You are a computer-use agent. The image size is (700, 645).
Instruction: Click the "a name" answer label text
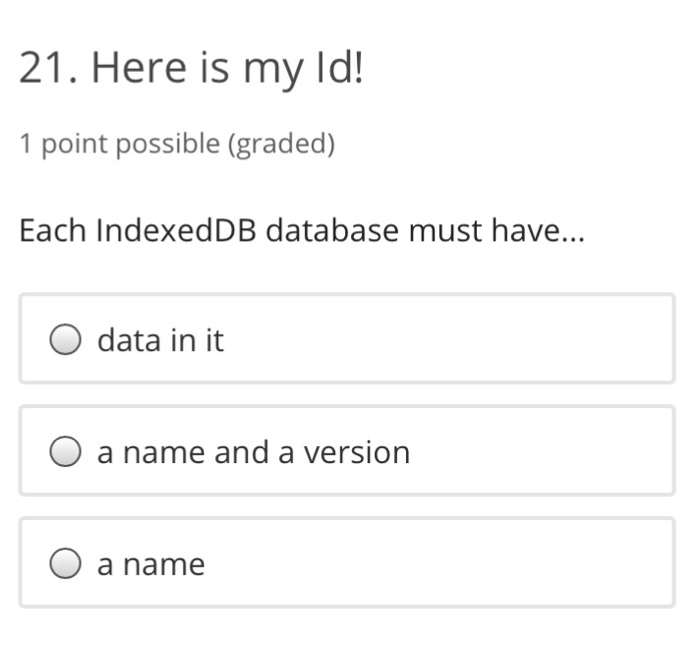pos(150,565)
